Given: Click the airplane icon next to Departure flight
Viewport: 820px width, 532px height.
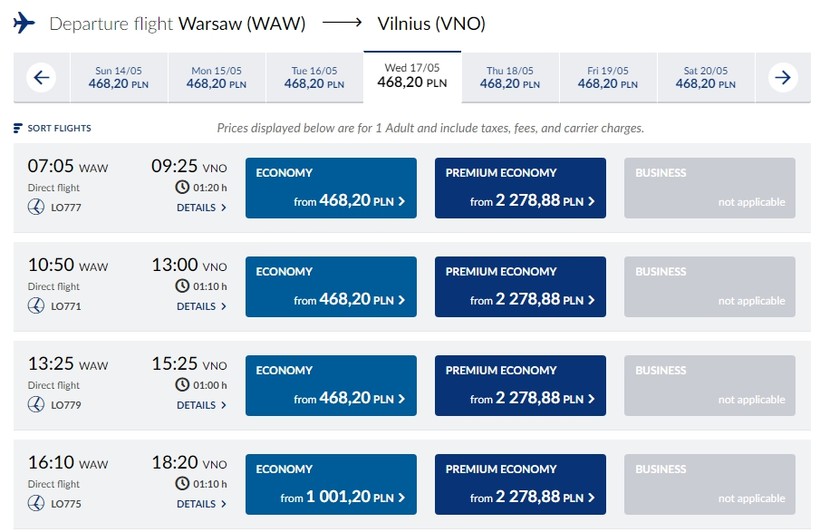Looking at the screenshot, I should pyautogui.click(x=25, y=22).
